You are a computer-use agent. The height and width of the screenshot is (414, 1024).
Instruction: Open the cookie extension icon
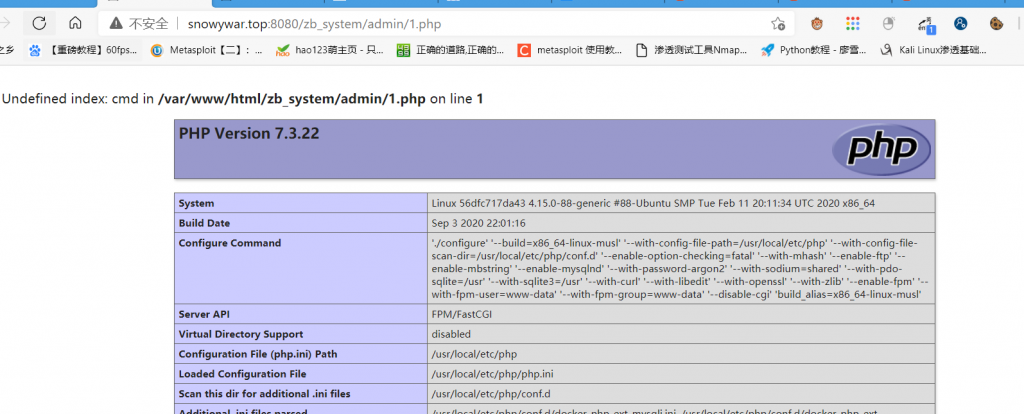pyautogui.click(x=997, y=23)
